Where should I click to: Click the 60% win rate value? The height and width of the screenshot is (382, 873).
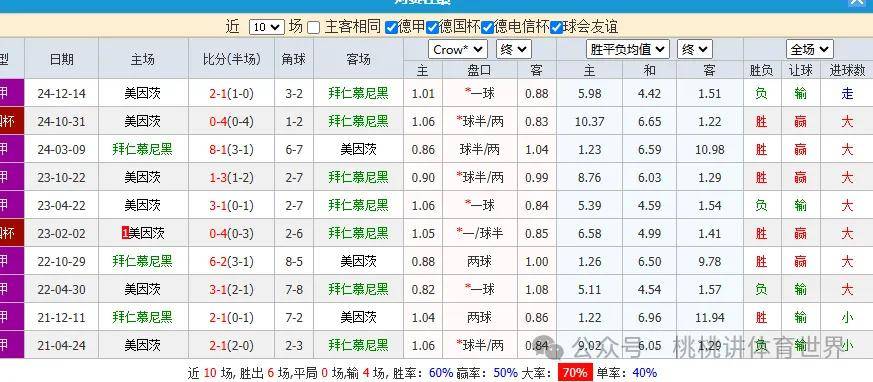(x=442, y=373)
